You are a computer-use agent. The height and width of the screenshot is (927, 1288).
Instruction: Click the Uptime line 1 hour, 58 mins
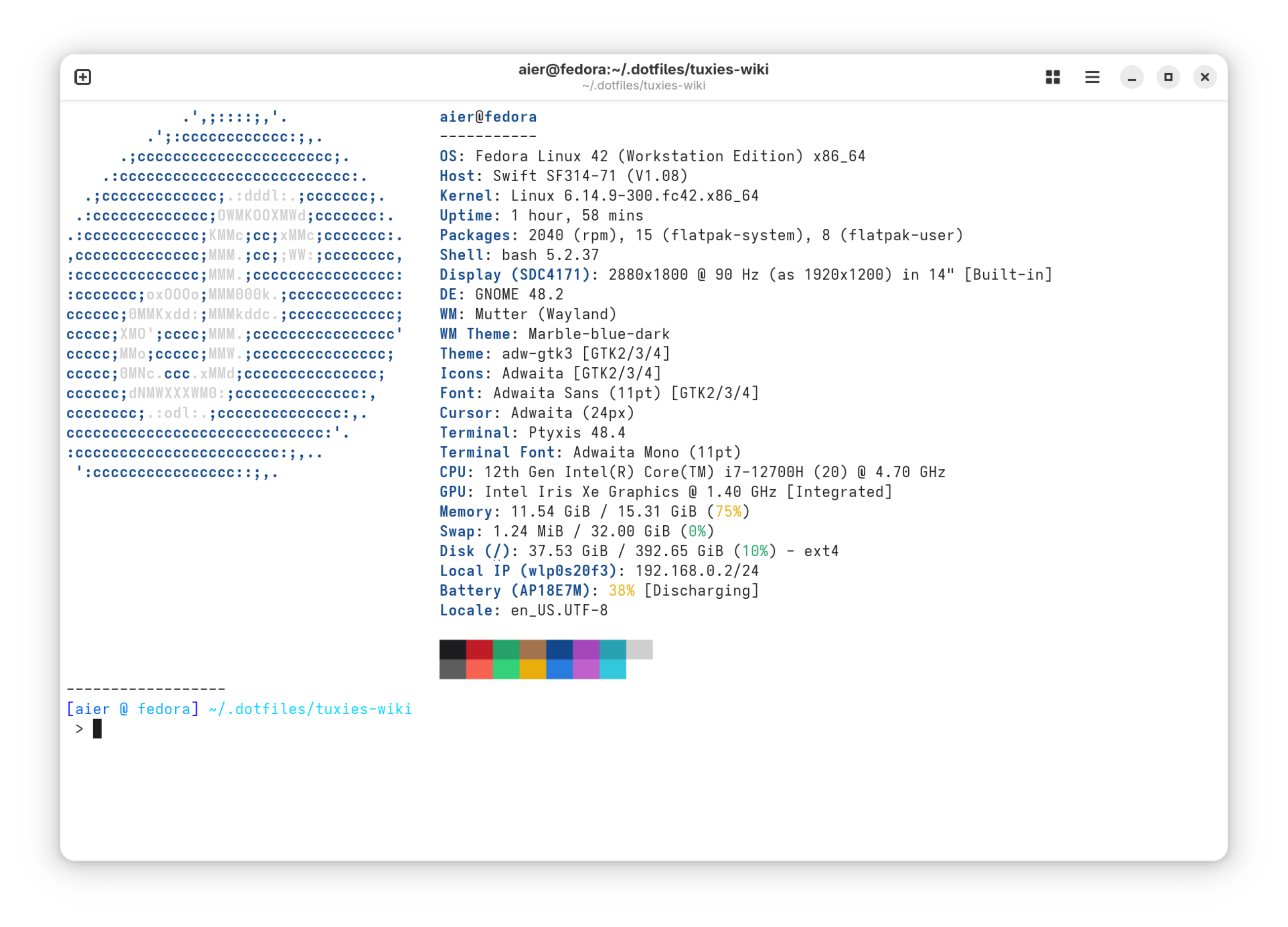pos(541,216)
